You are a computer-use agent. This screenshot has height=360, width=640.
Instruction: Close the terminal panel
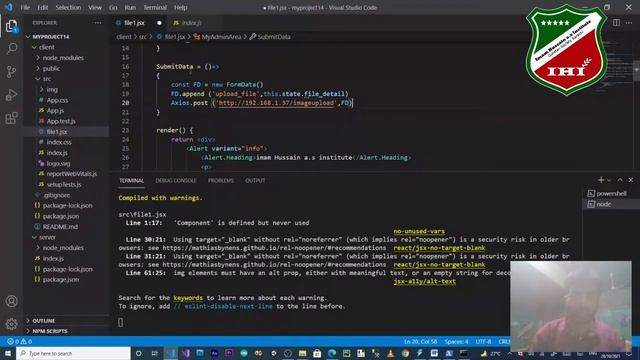631,180
